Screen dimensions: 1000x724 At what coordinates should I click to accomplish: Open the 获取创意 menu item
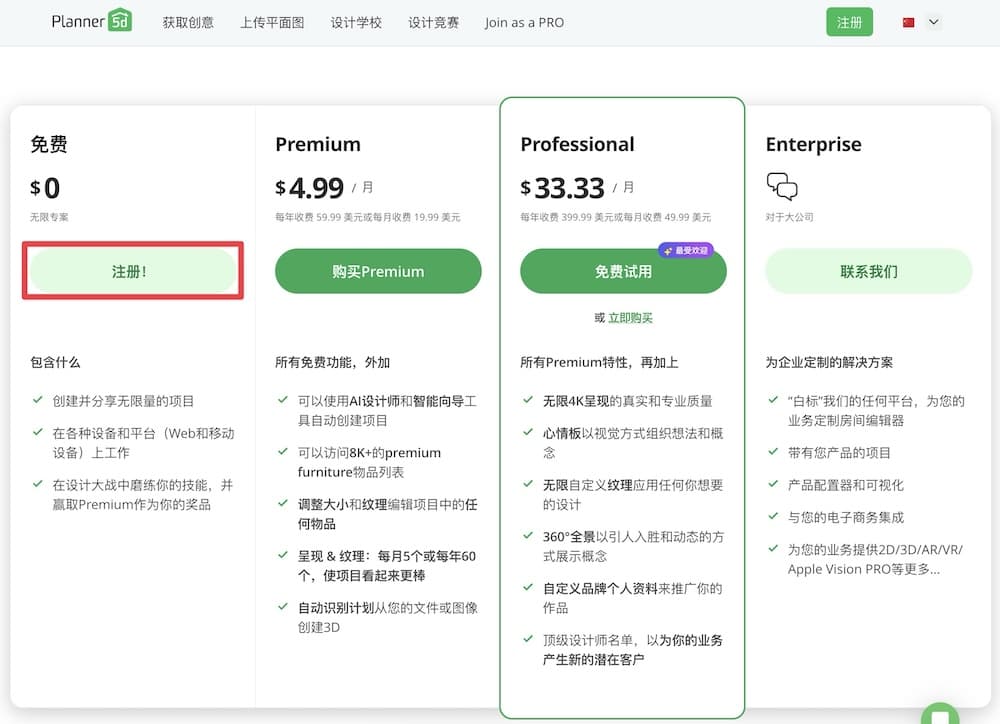[189, 22]
